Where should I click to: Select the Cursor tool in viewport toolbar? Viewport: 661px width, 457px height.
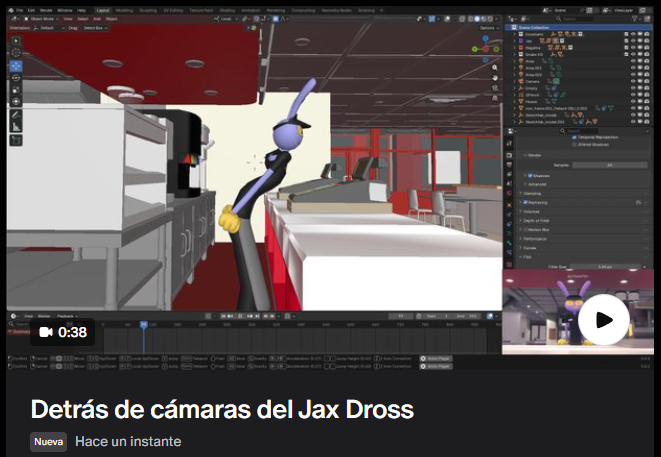[16, 53]
